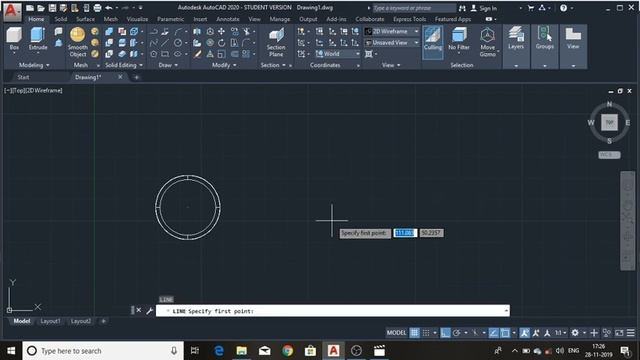Screen dimensions: 640x360
Task: Choose the Polygon draw tool
Action: click(x=153, y=54)
